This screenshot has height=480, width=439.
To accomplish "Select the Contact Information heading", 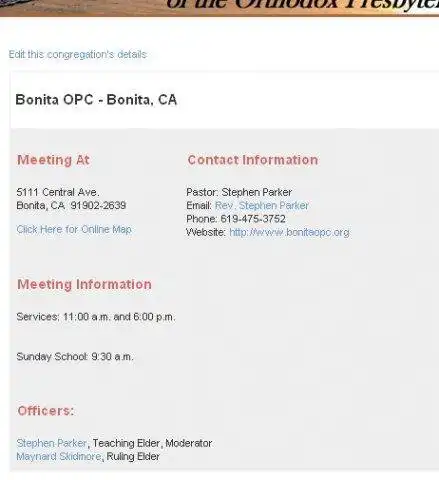I will pyautogui.click(x=253, y=160).
